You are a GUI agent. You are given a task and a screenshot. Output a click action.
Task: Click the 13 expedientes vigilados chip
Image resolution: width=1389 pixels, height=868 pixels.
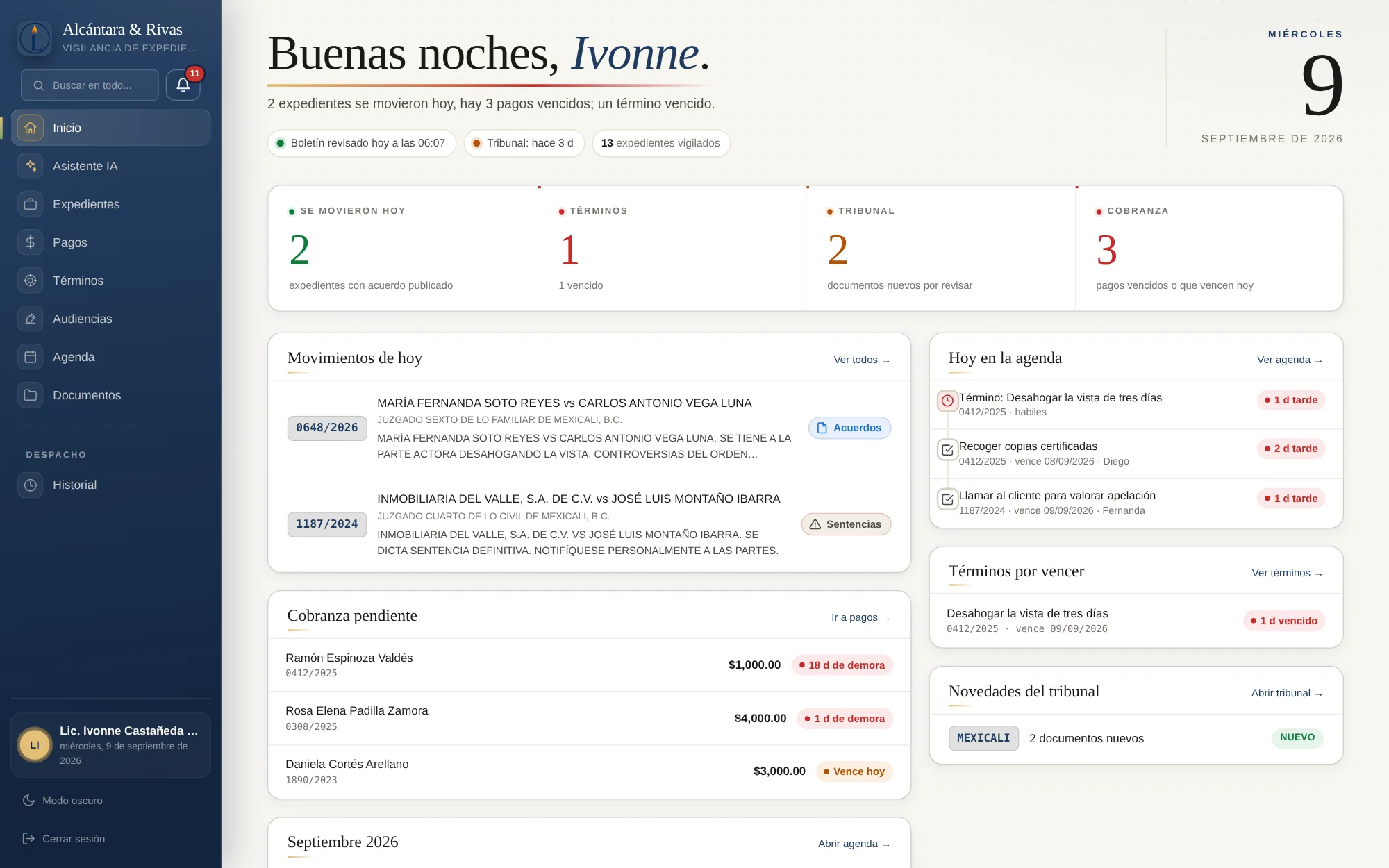point(660,143)
